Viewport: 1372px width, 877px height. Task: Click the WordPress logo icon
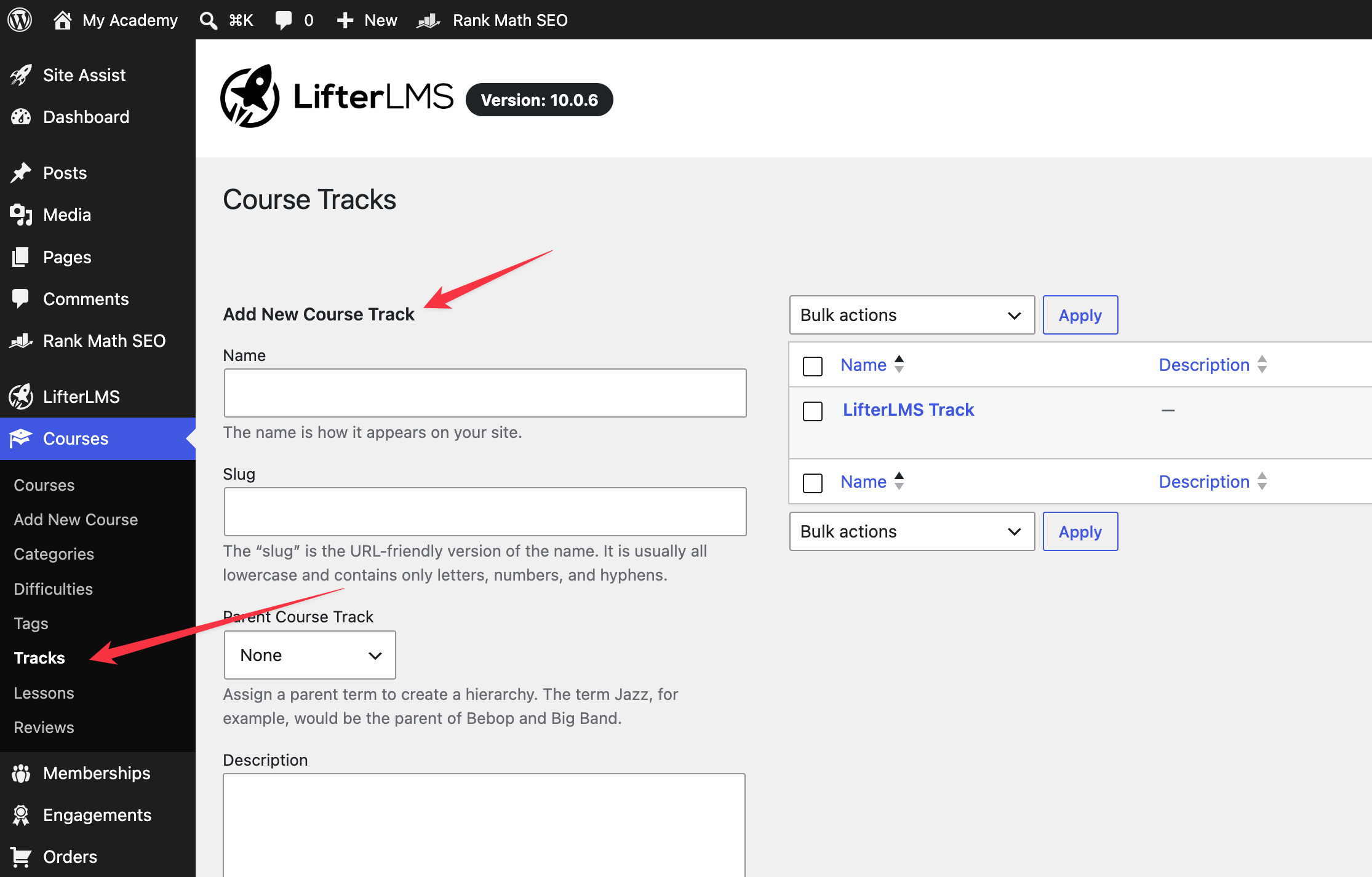(x=20, y=20)
